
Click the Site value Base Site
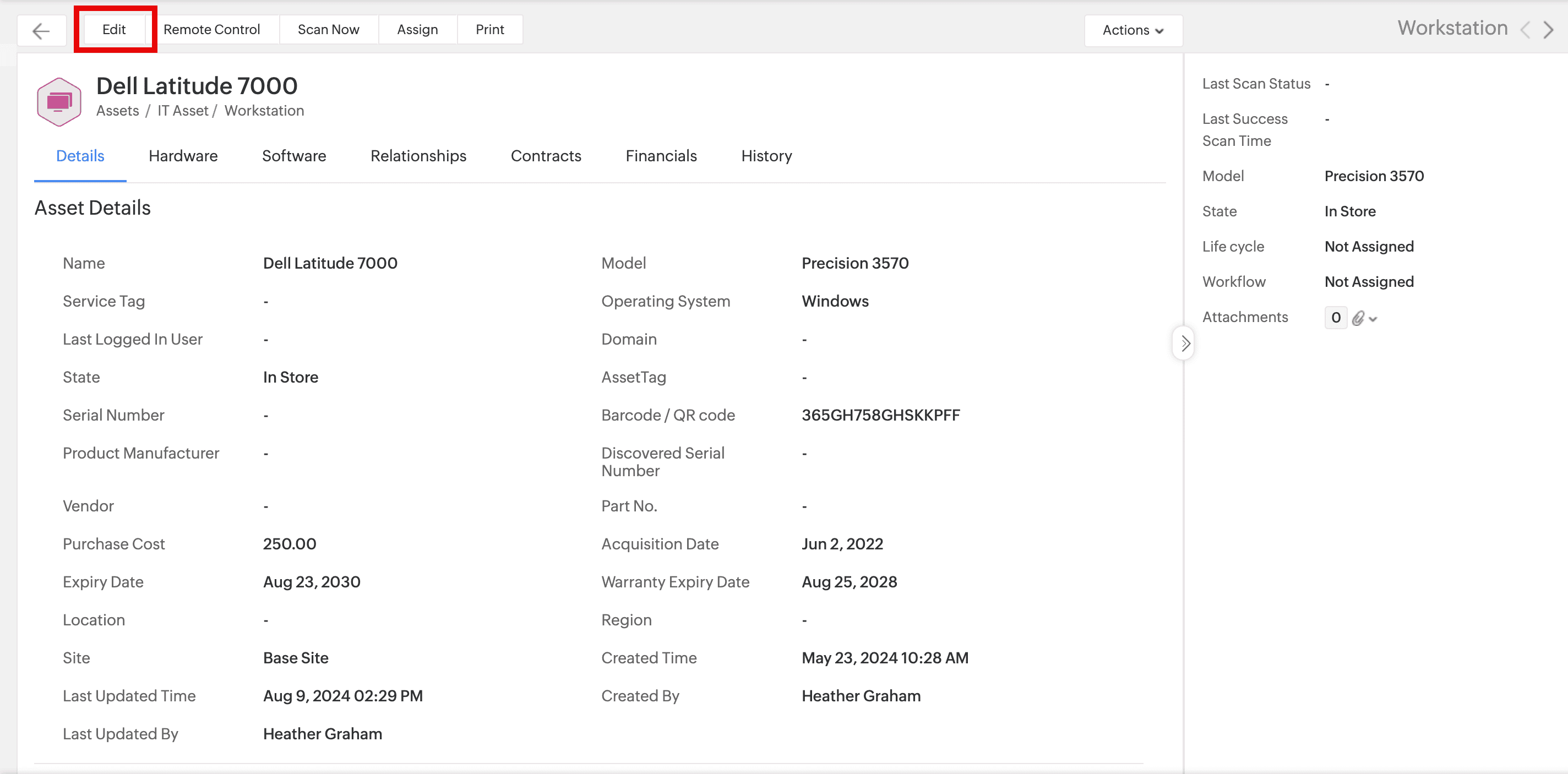click(x=296, y=658)
